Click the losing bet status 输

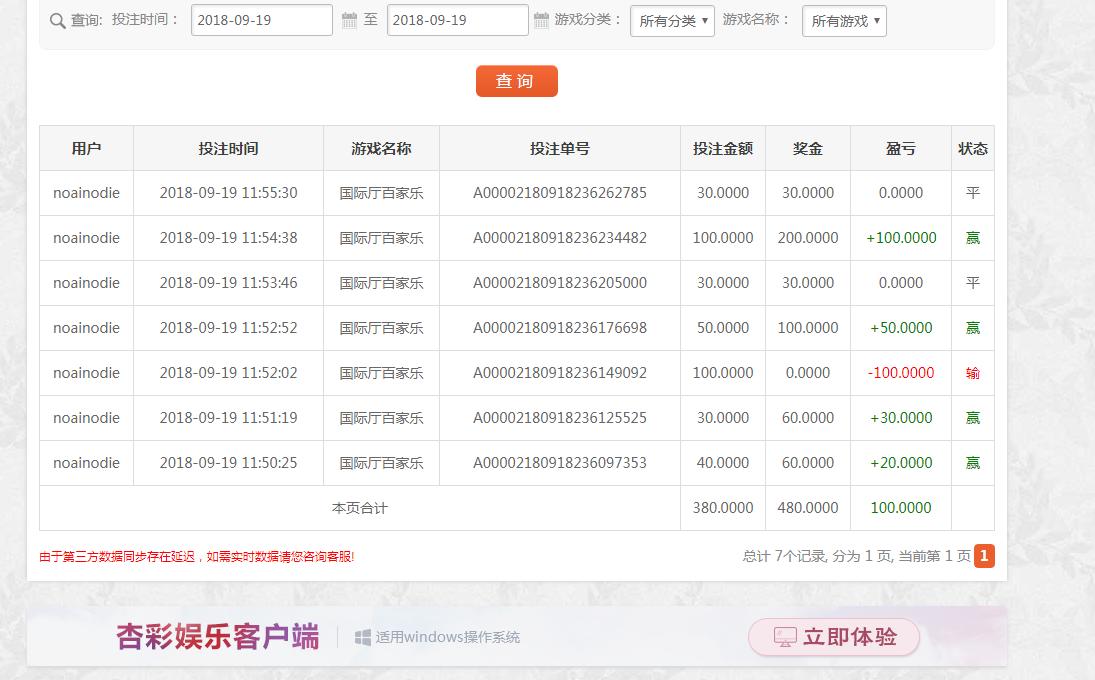pos(972,373)
